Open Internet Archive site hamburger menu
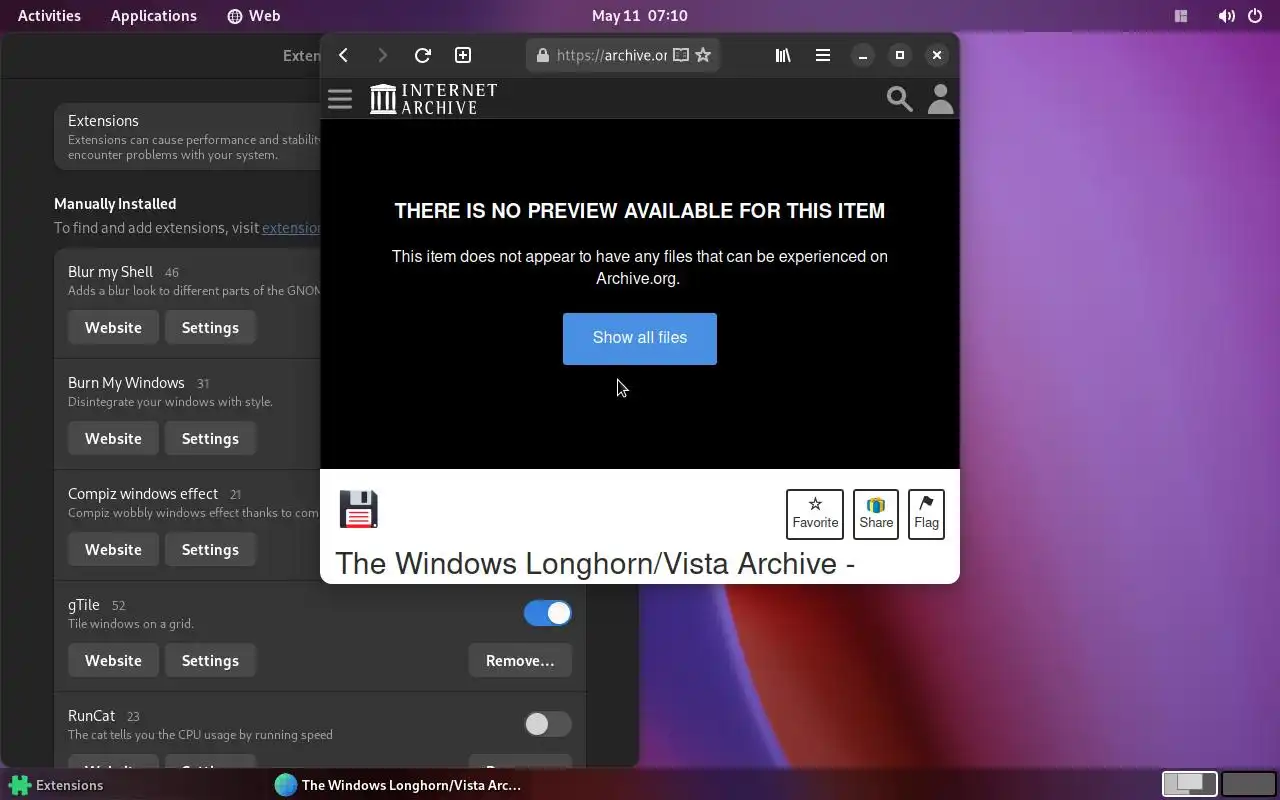 [340, 99]
